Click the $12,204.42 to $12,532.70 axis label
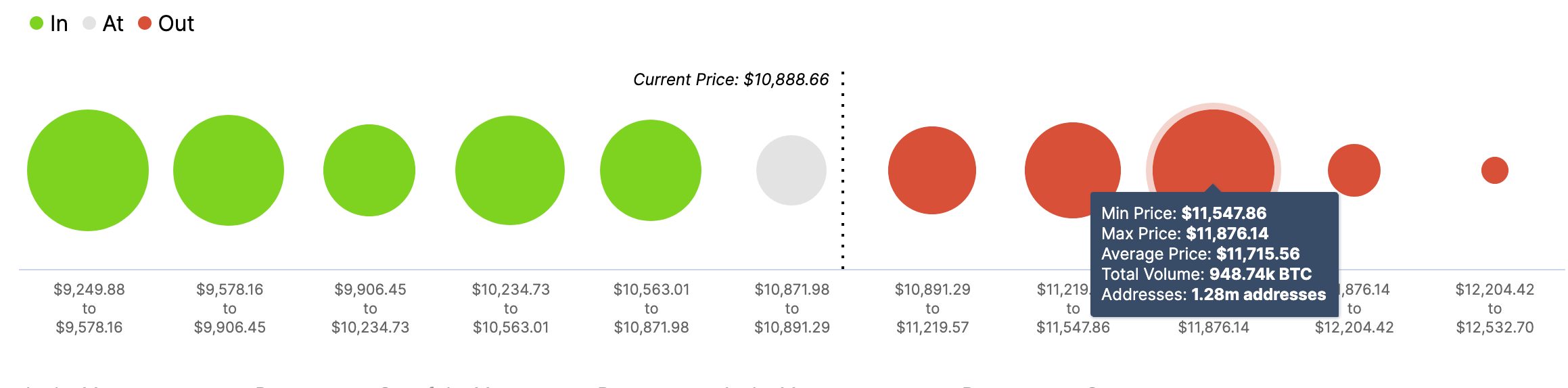Viewport: 1568px width, 388px height. click(x=1495, y=308)
